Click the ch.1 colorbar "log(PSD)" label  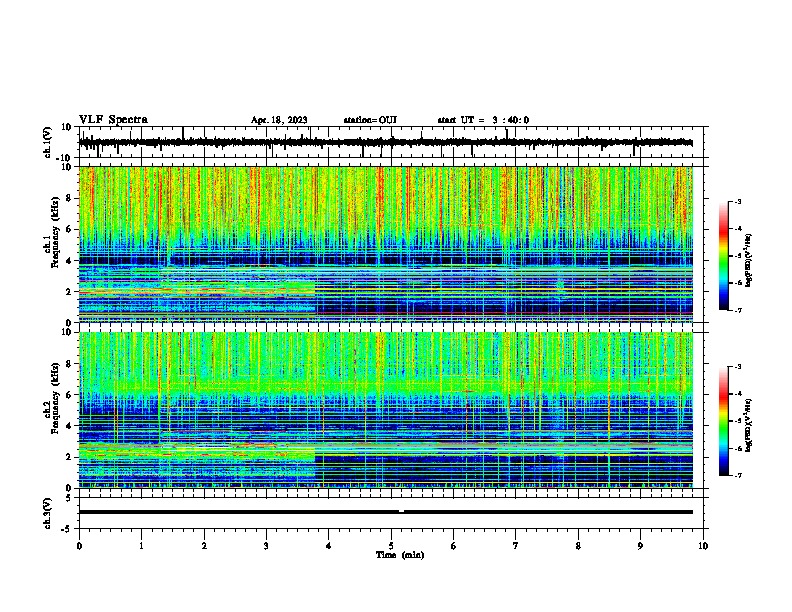[748, 260]
